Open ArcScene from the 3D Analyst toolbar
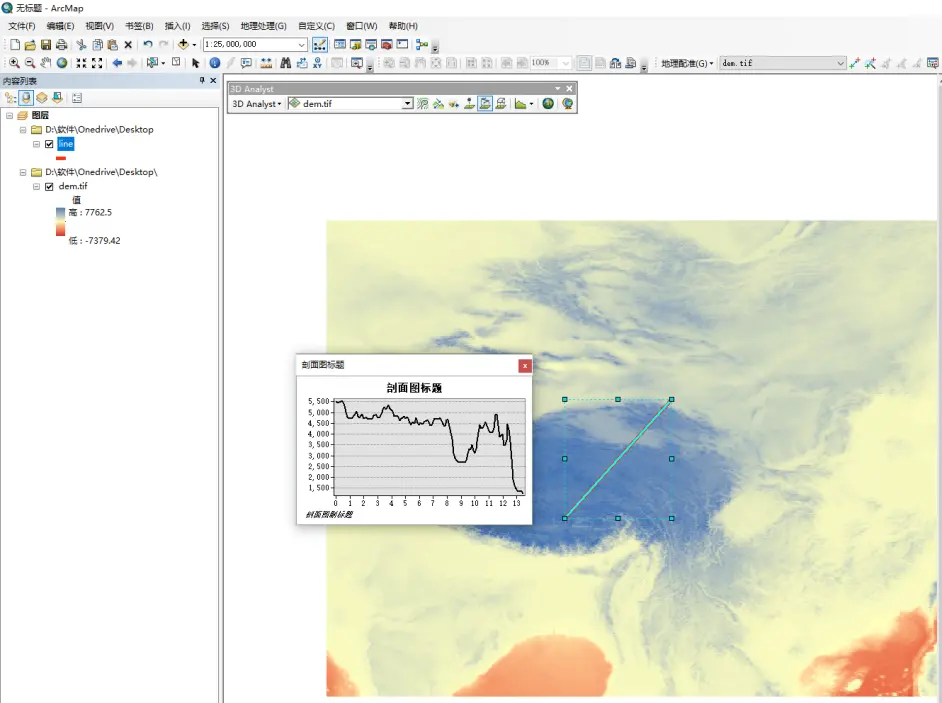This screenshot has width=942, height=703. pos(546,104)
